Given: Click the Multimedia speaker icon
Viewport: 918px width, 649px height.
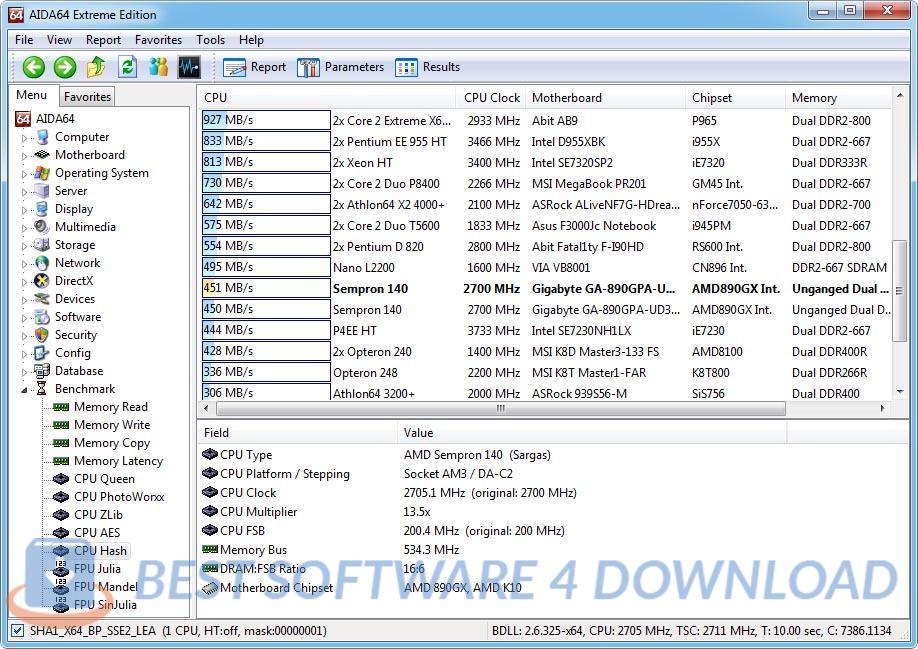Looking at the screenshot, I should click(x=42, y=226).
